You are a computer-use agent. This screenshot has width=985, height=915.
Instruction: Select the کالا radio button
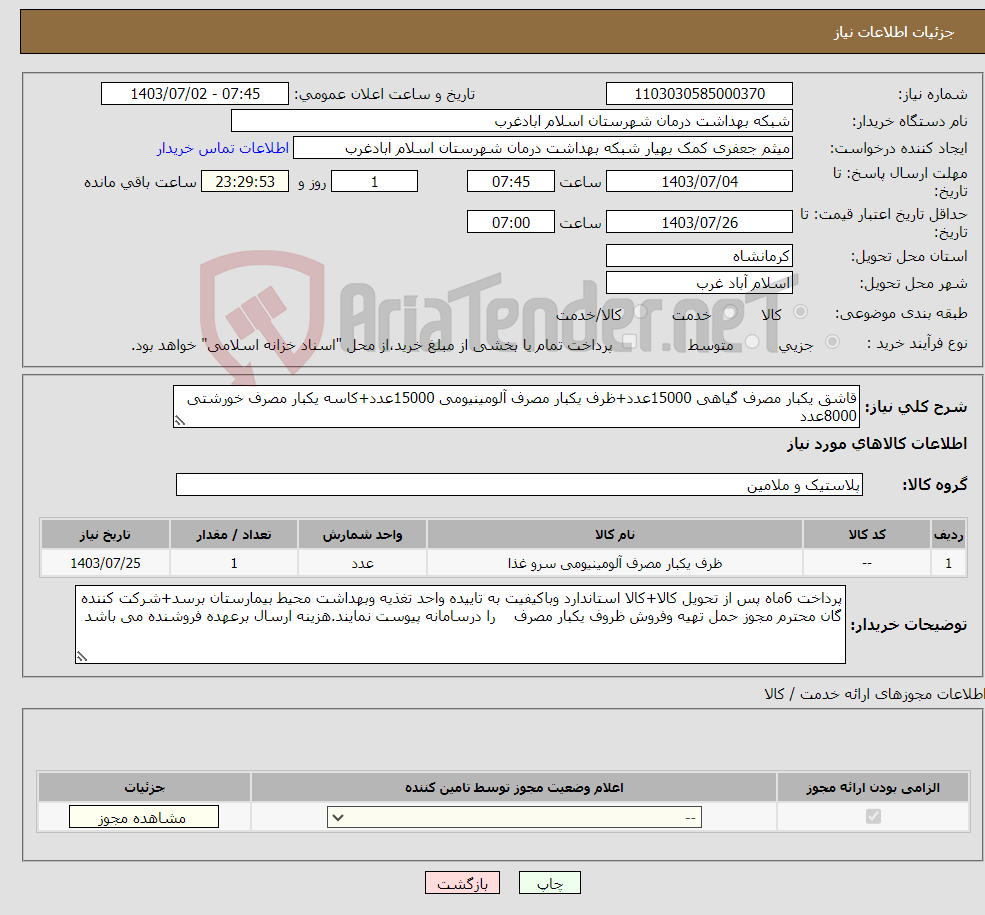(x=800, y=312)
